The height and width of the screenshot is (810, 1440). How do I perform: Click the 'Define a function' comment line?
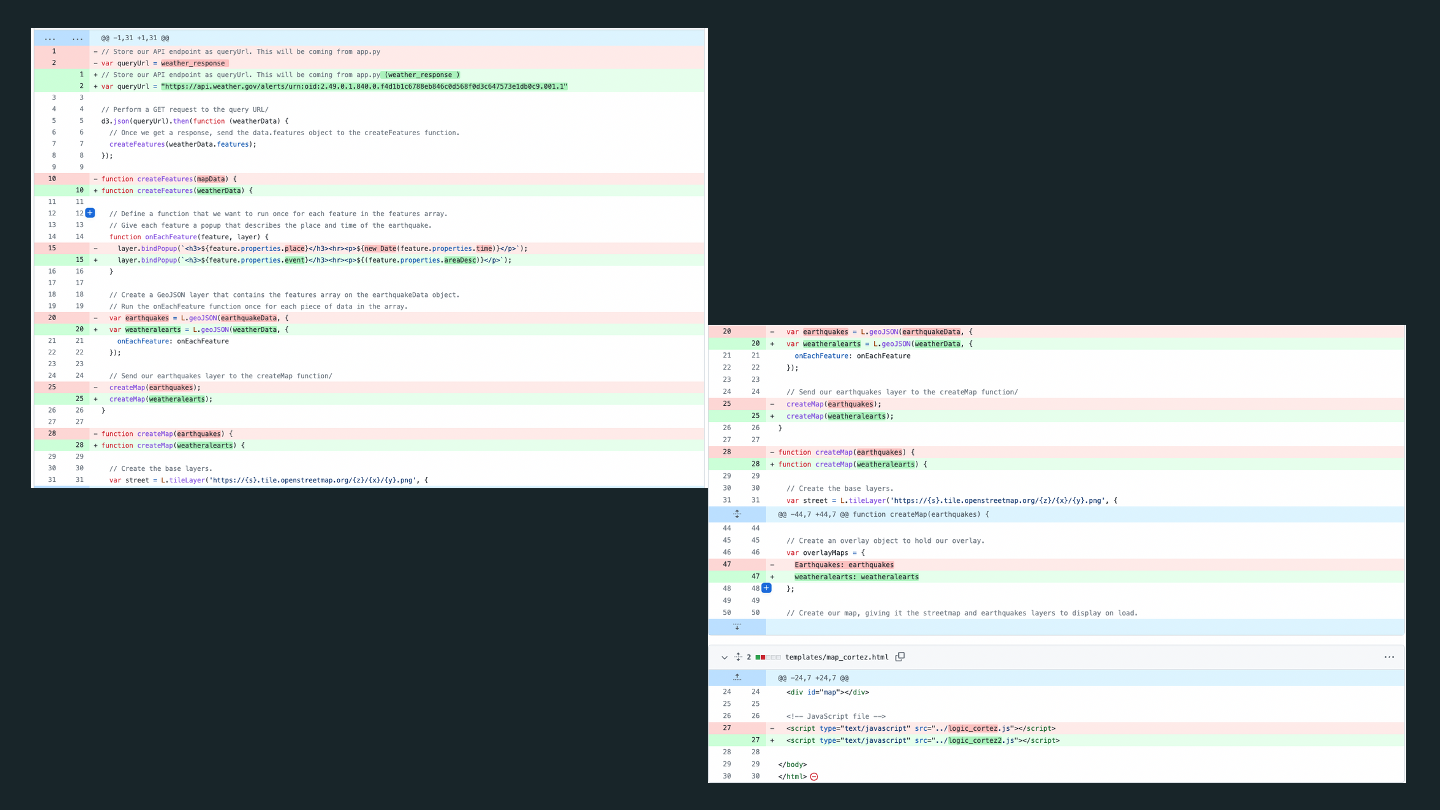(x=278, y=213)
